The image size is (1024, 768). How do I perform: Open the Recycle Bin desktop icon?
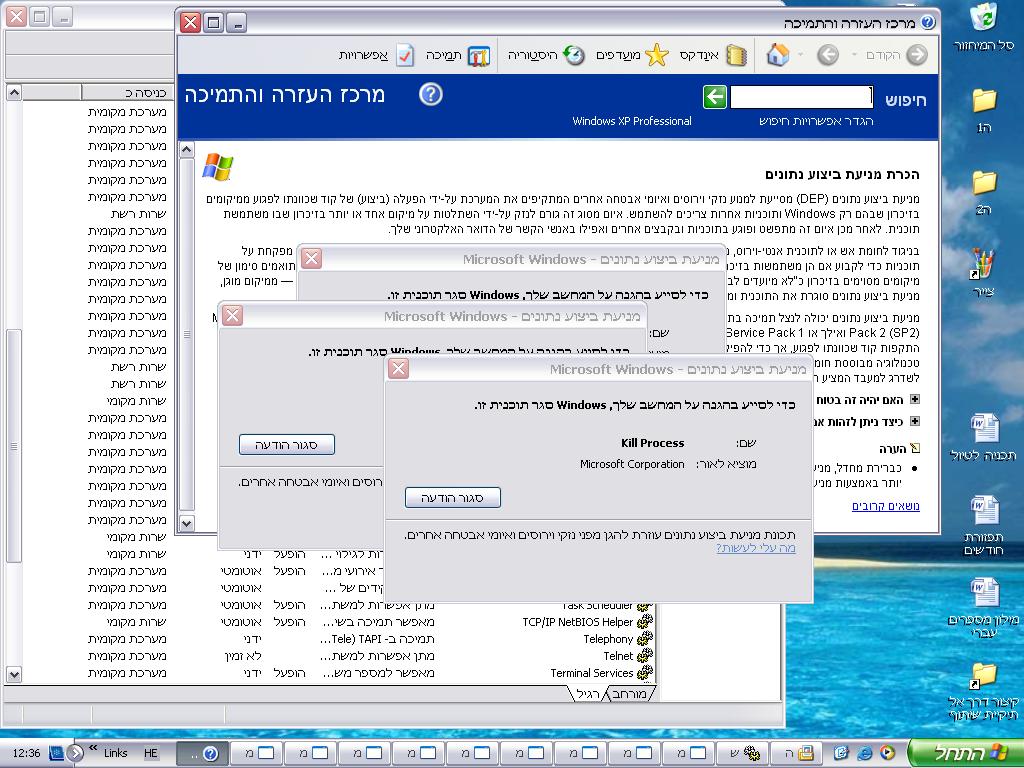pos(984,18)
